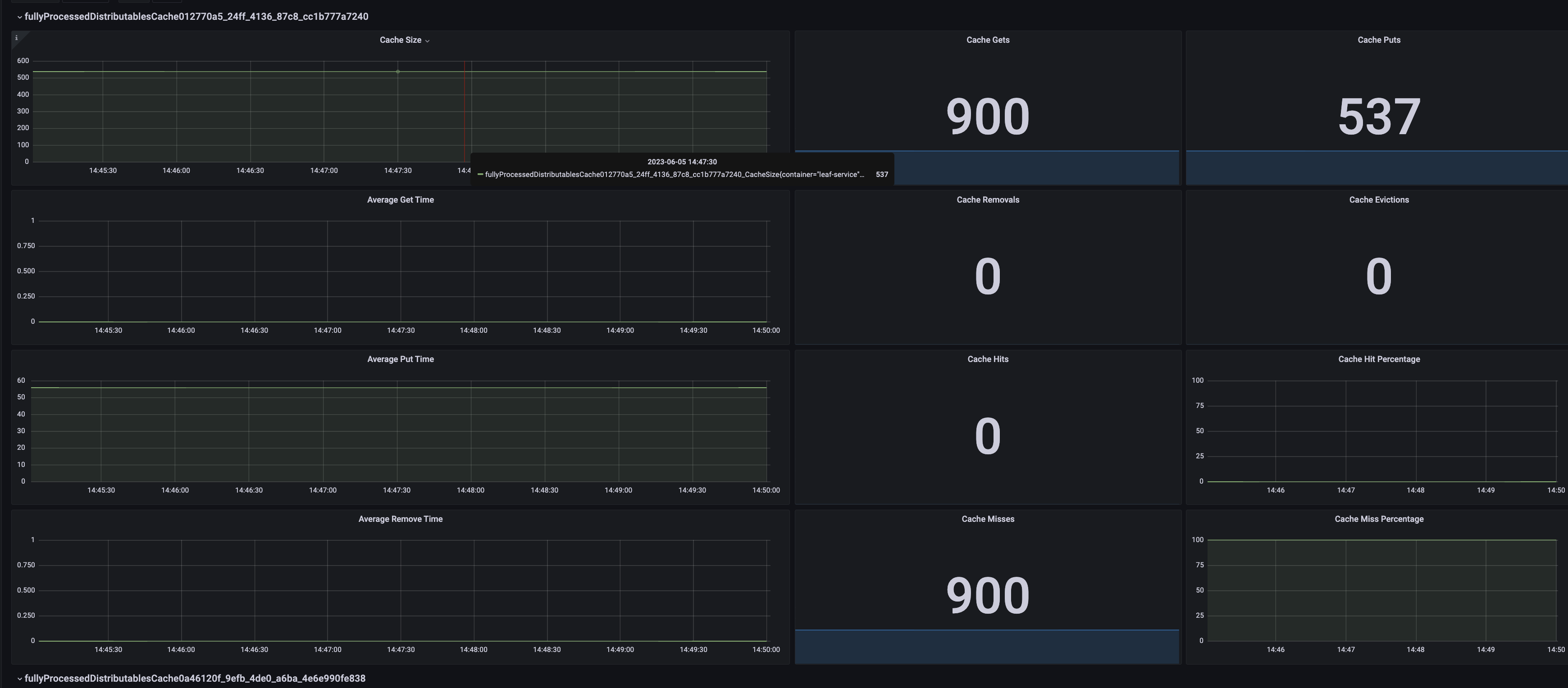1568x688 pixels.
Task: Click the 60 y-axis label in Average Put Time
Action: click(x=21, y=381)
